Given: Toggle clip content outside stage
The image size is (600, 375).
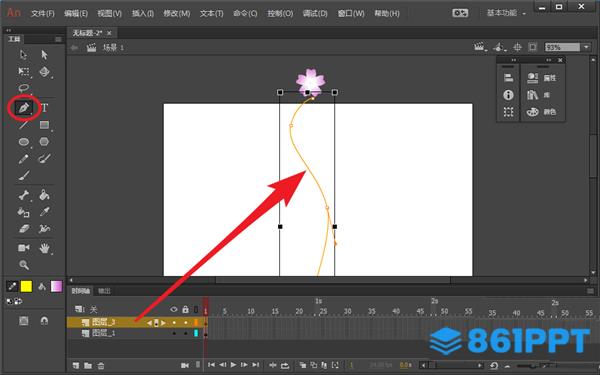Looking at the screenshot, I should (x=533, y=47).
